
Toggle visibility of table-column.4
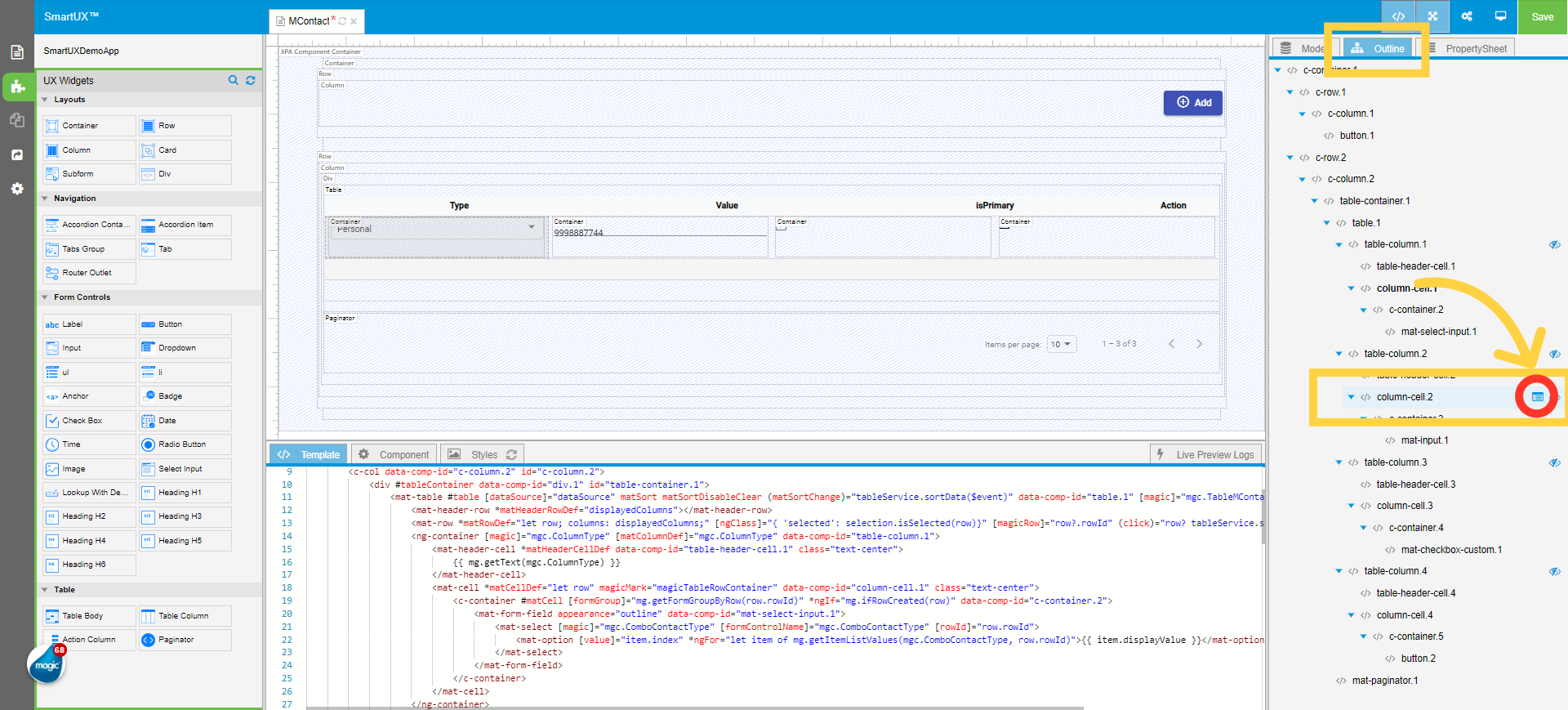(x=1555, y=571)
